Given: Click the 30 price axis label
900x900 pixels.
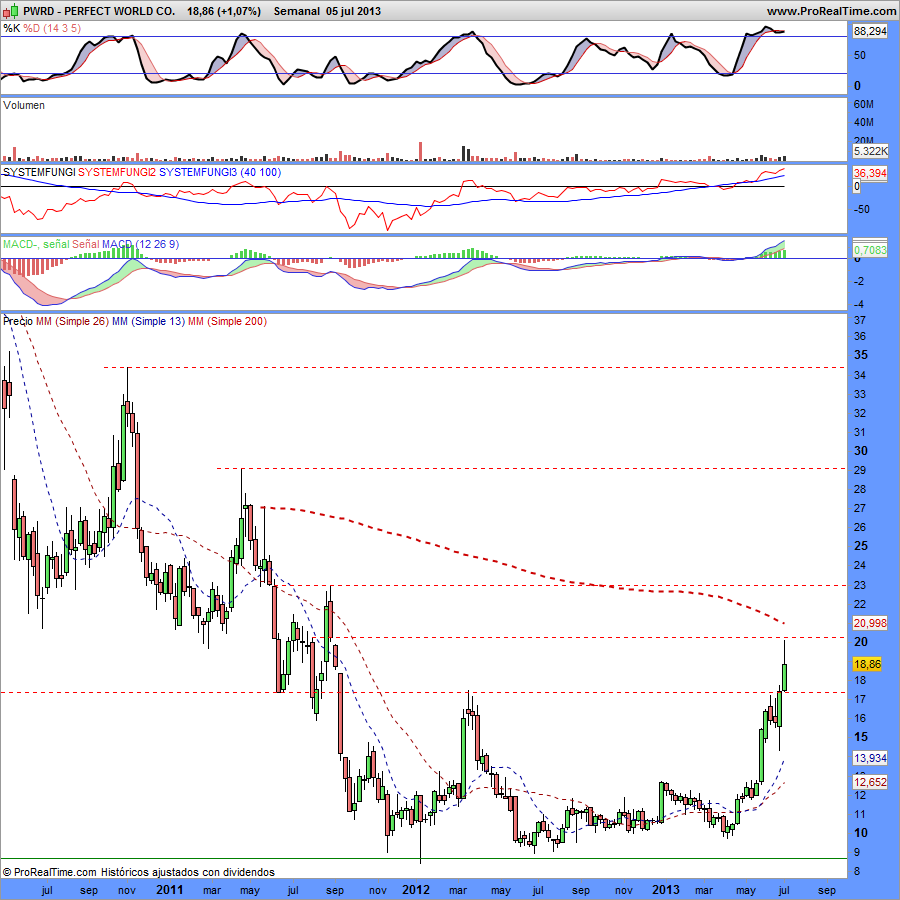Looking at the screenshot, I should tap(861, 451).
